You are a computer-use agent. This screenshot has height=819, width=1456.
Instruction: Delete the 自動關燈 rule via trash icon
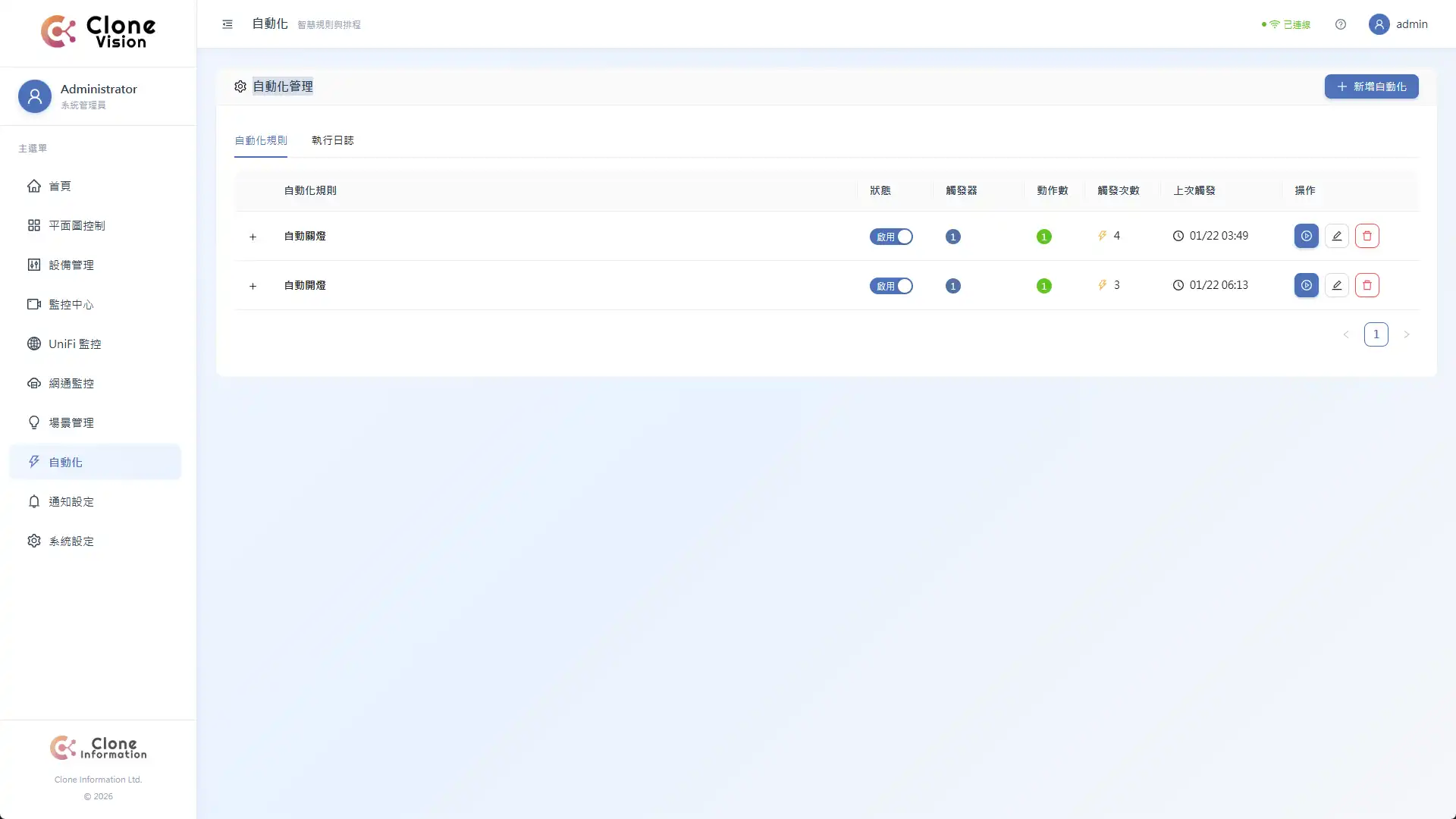[1367, 236]
